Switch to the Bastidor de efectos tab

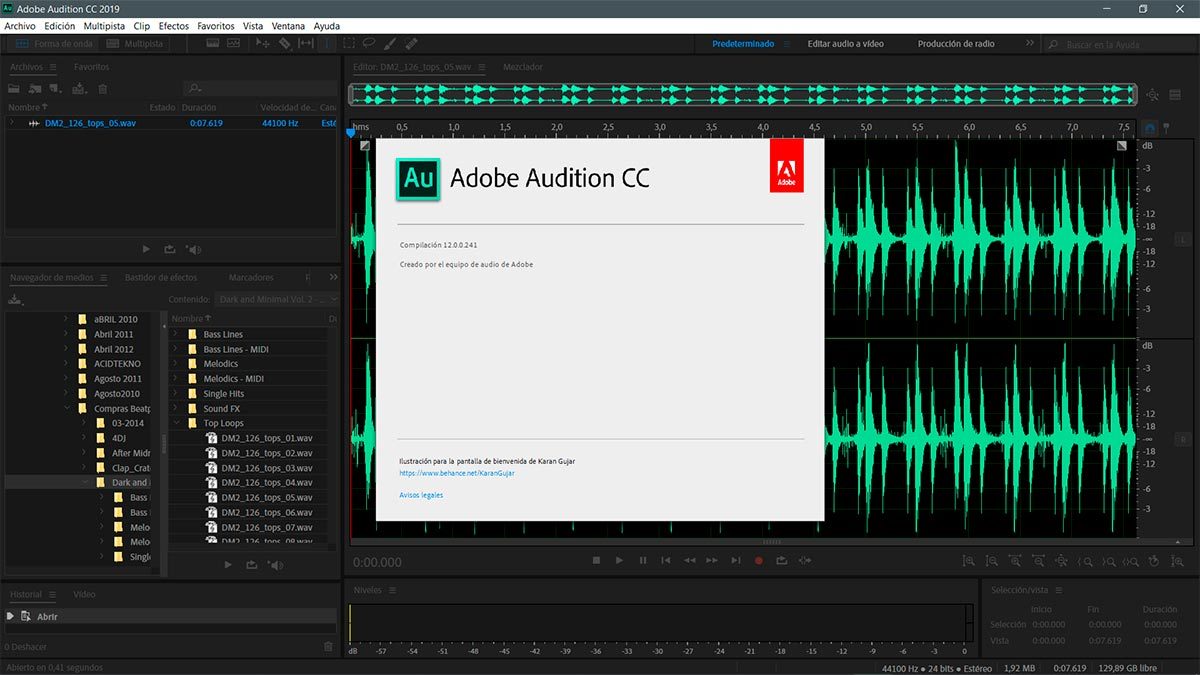161,277
